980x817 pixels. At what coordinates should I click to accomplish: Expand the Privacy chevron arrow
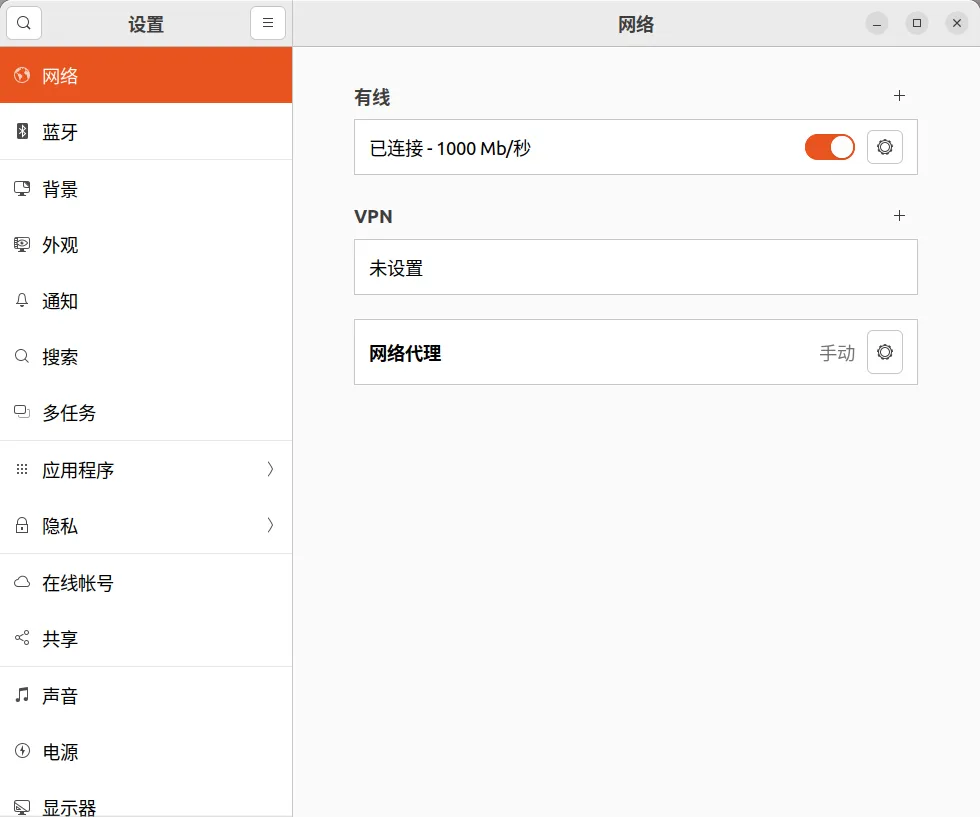pyautogui.click(x=270, y=525)
